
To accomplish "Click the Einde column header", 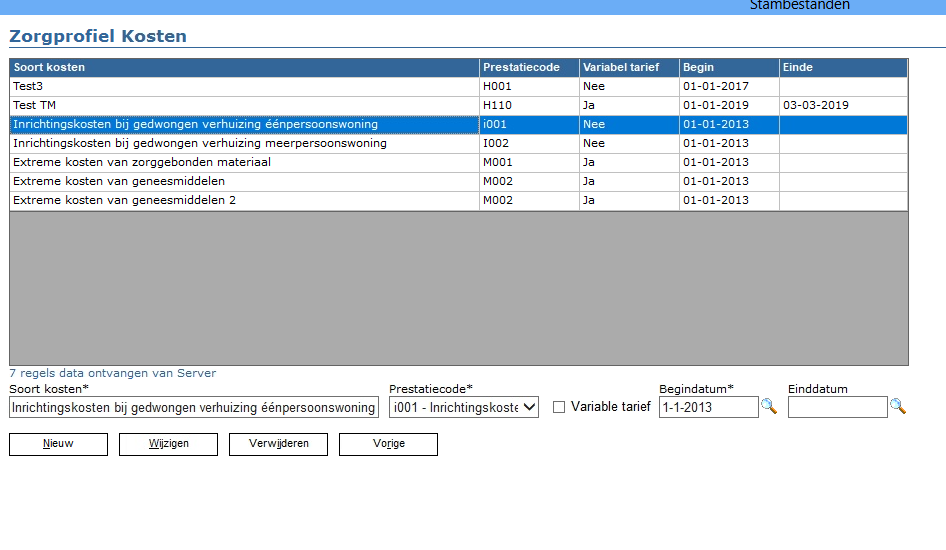I will click(x=842, y=67).
